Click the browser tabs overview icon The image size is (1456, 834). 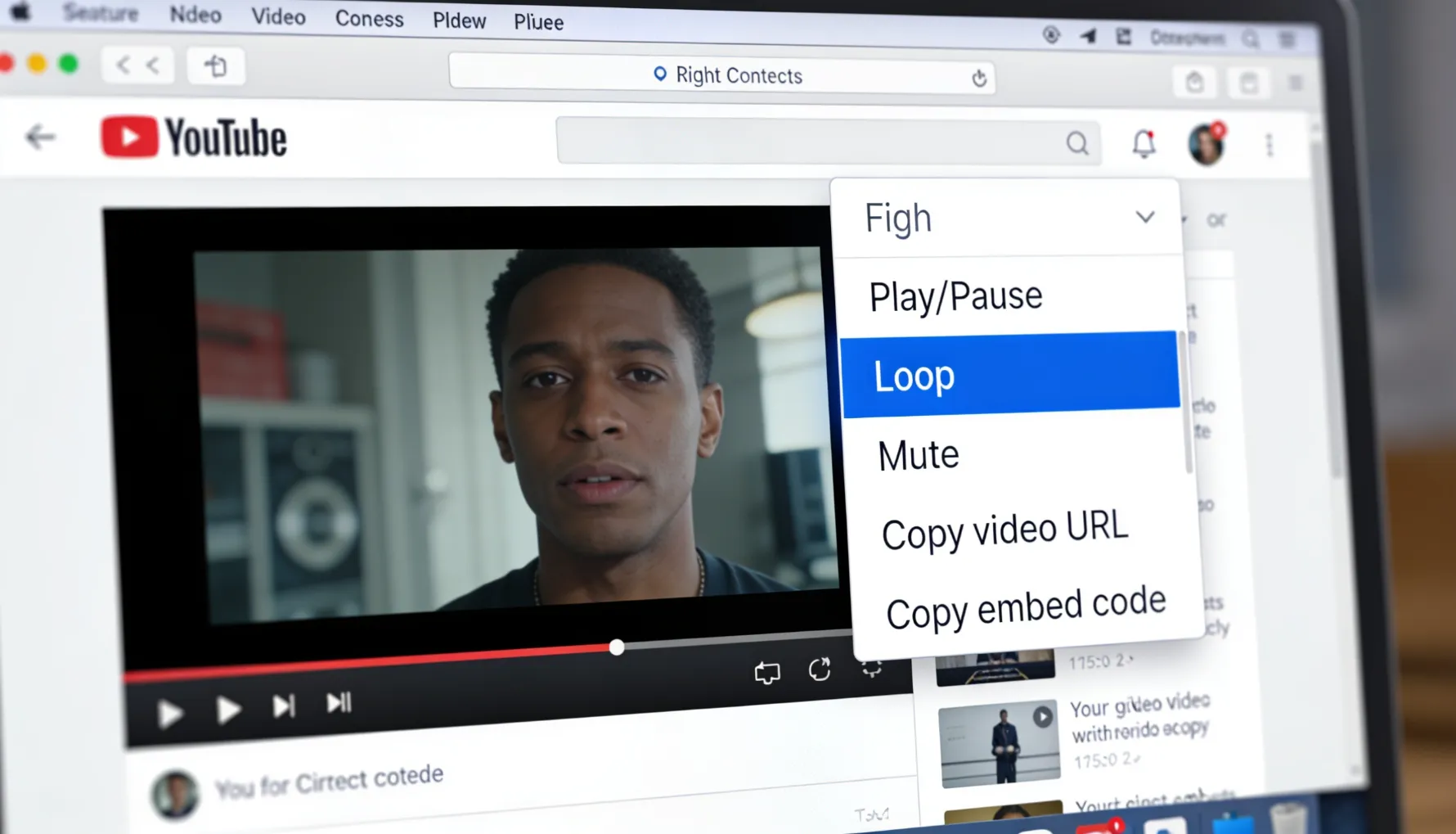point(1248,83)
